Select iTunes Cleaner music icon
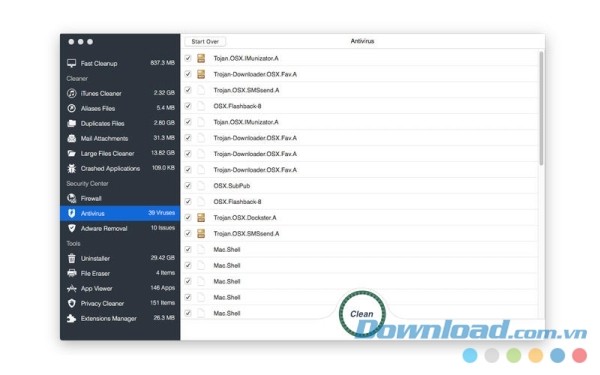The height and width of the screenshot is (375, 600). coord(72,93)
